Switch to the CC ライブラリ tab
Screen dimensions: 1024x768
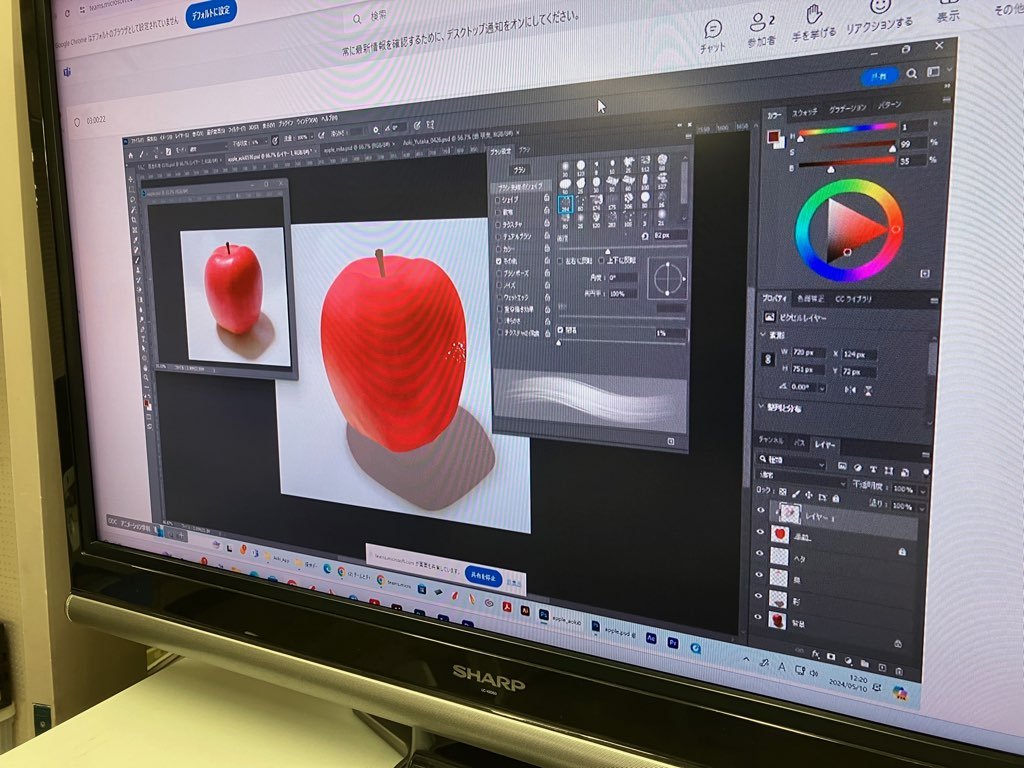(x=854, y=299)
